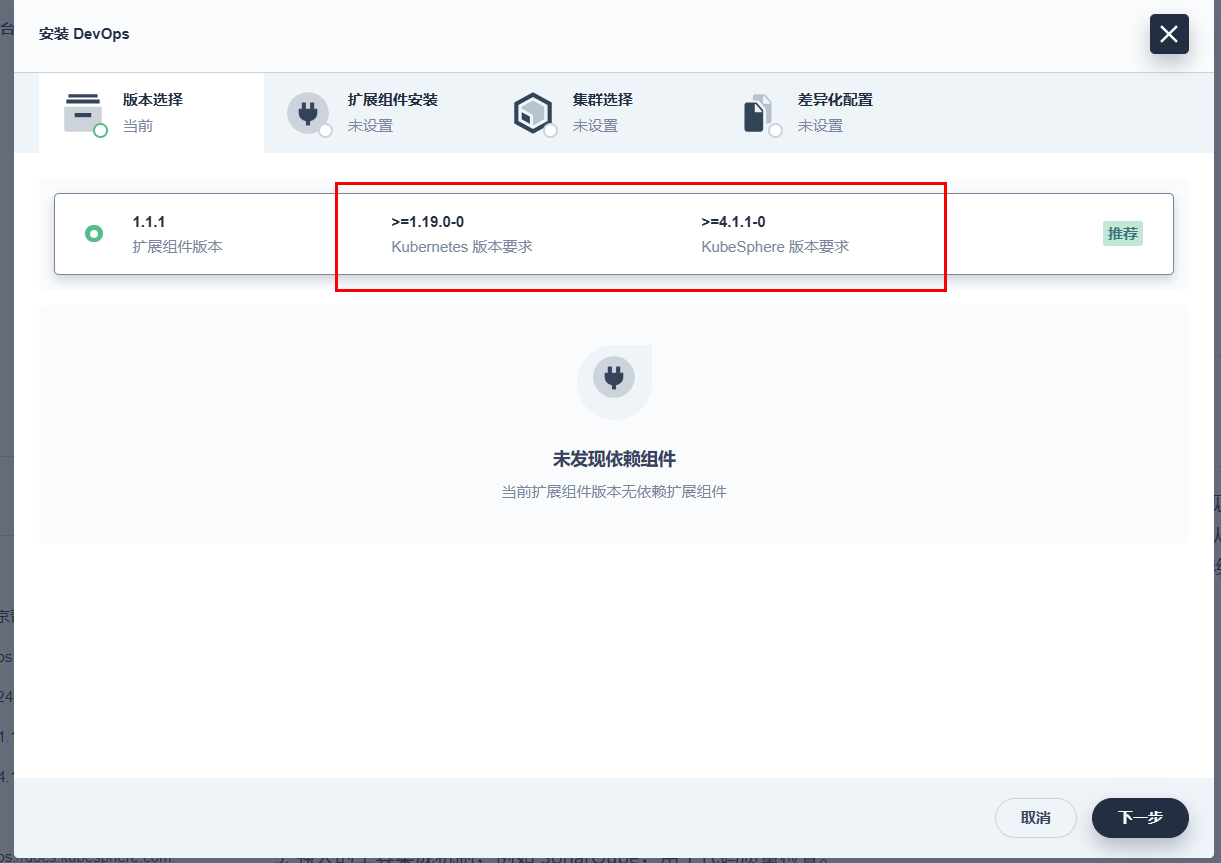Click the >=1.19.0-0 version value

(x=428, y=222)
